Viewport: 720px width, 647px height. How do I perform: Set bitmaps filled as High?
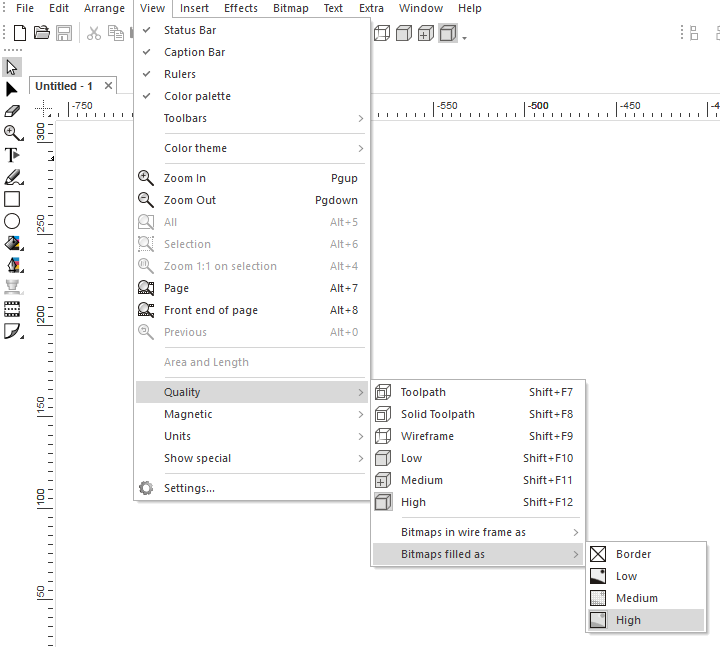pos(646,620)
